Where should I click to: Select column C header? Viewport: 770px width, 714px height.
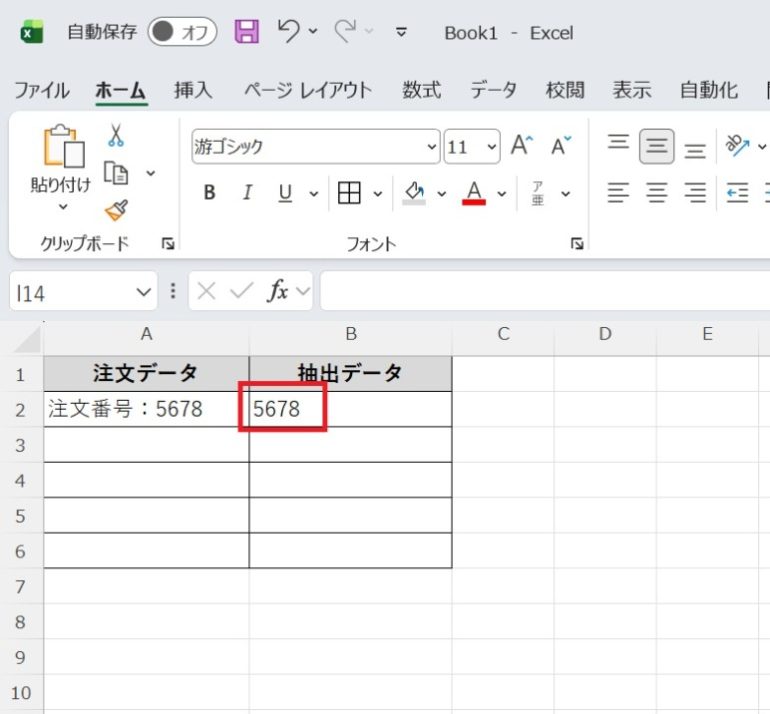(503, 334)
